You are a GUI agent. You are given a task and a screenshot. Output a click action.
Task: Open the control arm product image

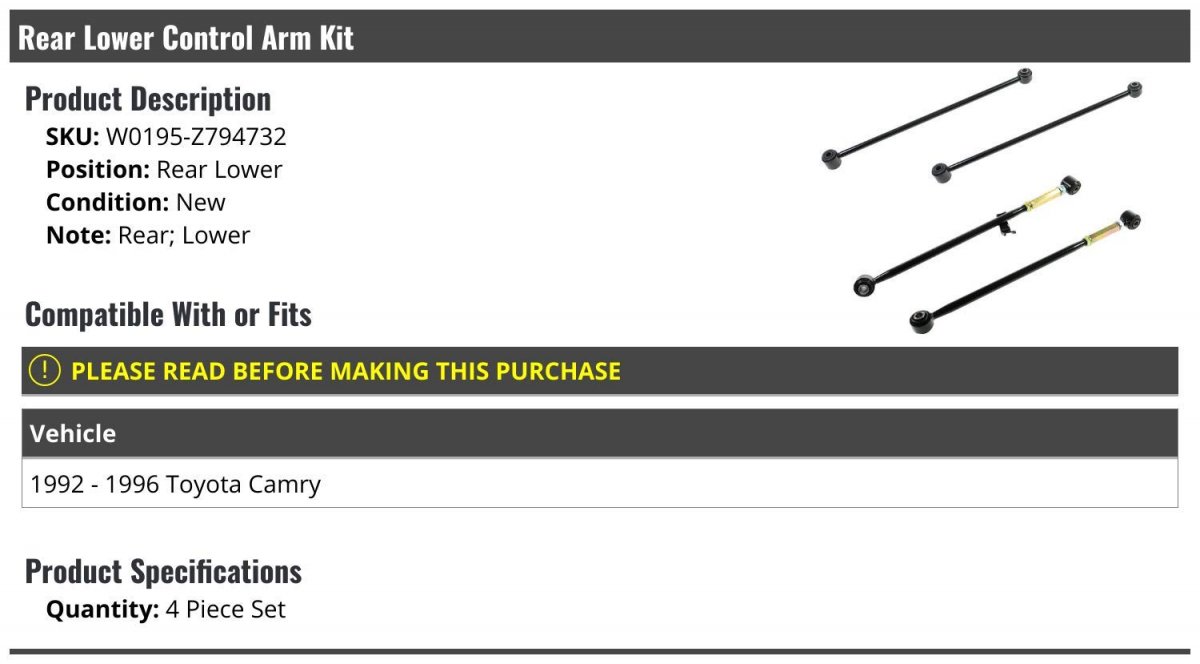point(983,200)
